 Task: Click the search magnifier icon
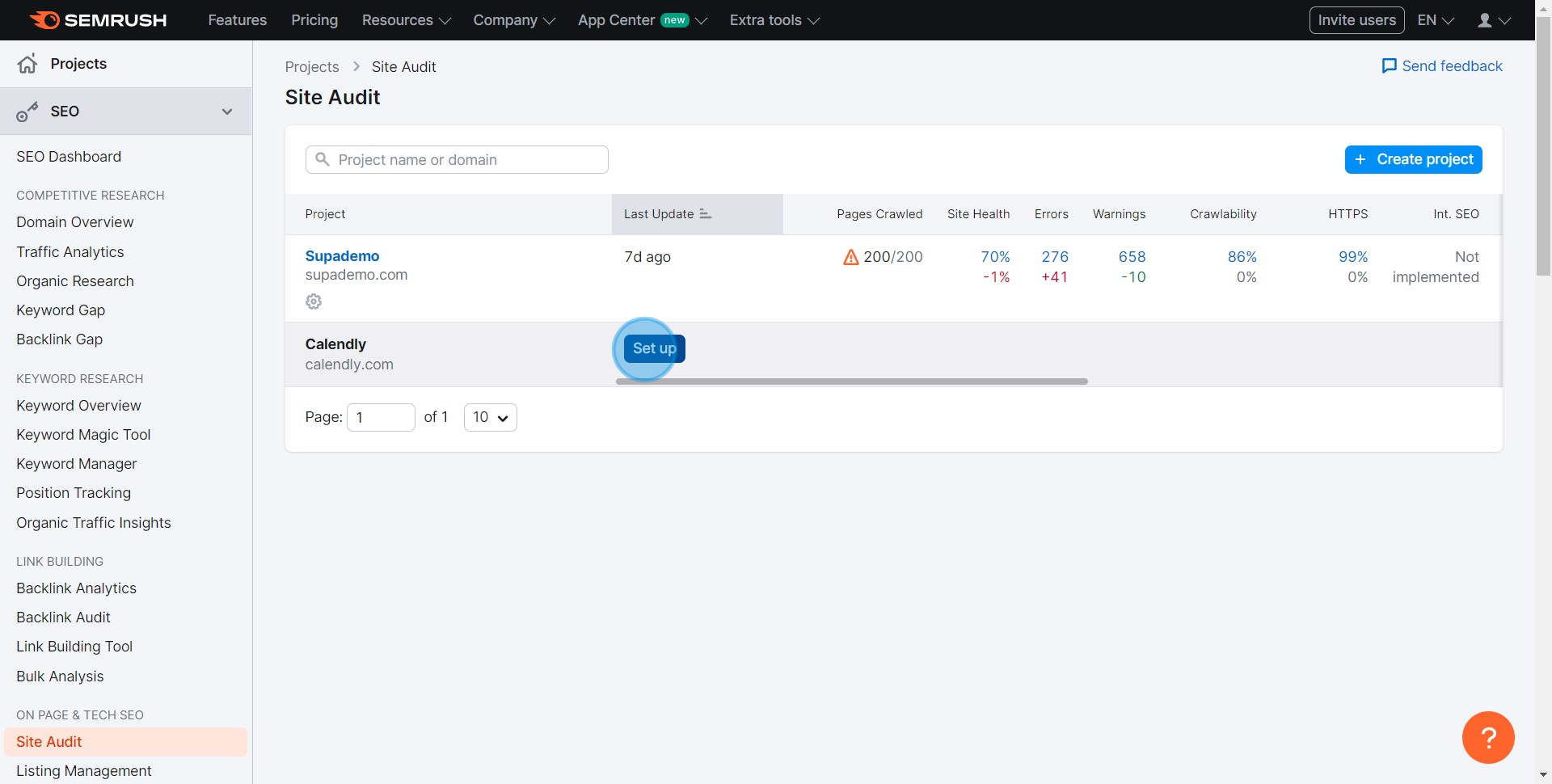[322, 159]
